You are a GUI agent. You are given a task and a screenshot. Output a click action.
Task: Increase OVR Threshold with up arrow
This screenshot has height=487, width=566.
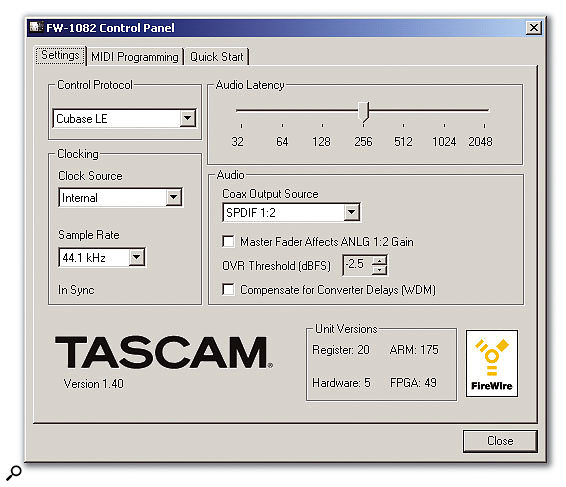[379, 260]
